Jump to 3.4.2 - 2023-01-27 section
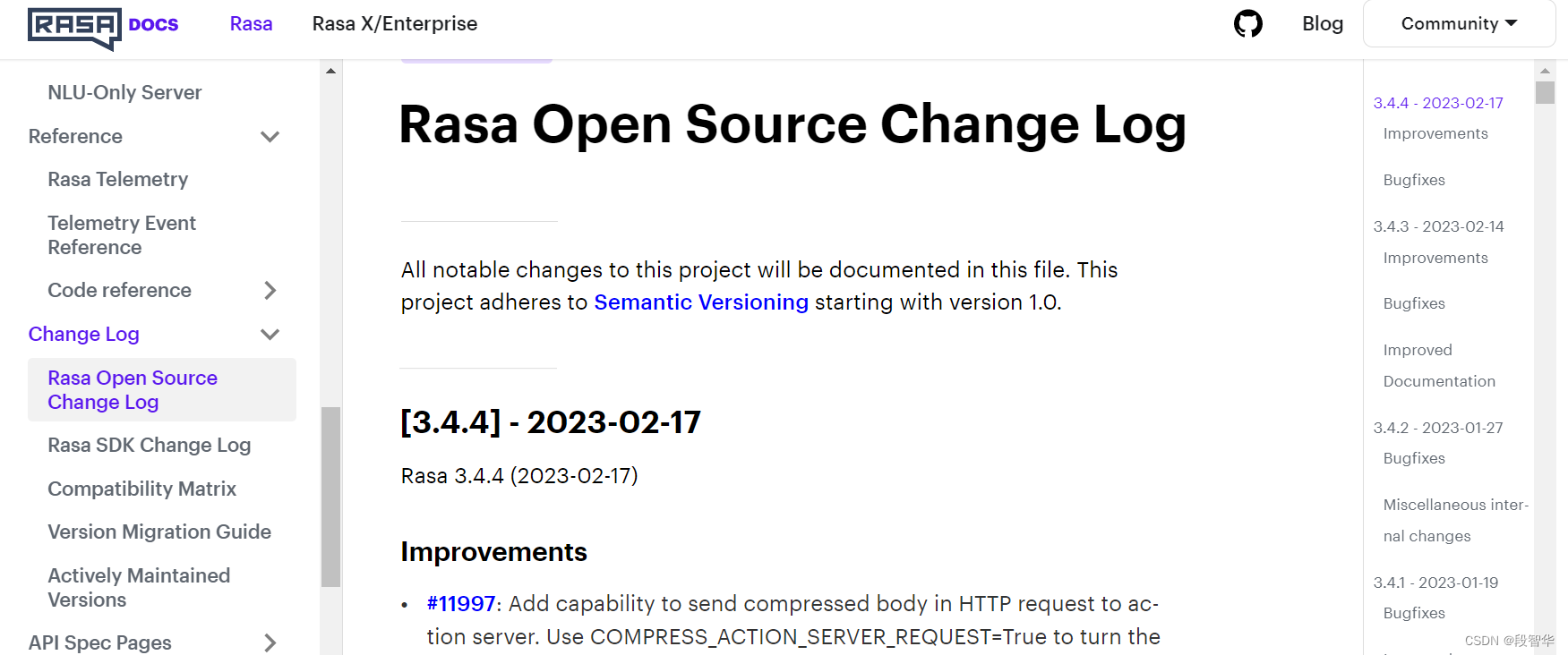Image resolution: width=1568 pixels, height=655 pixels. [x=1438, y=429]
